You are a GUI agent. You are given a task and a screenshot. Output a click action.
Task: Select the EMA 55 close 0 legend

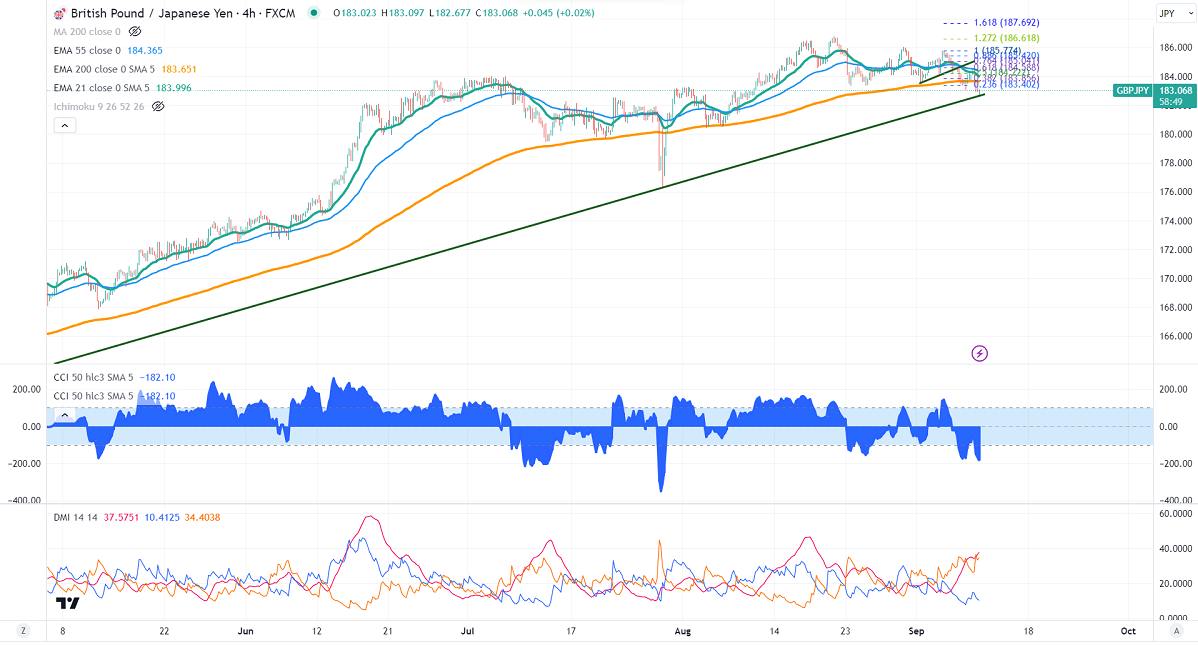tap(87, 50)
